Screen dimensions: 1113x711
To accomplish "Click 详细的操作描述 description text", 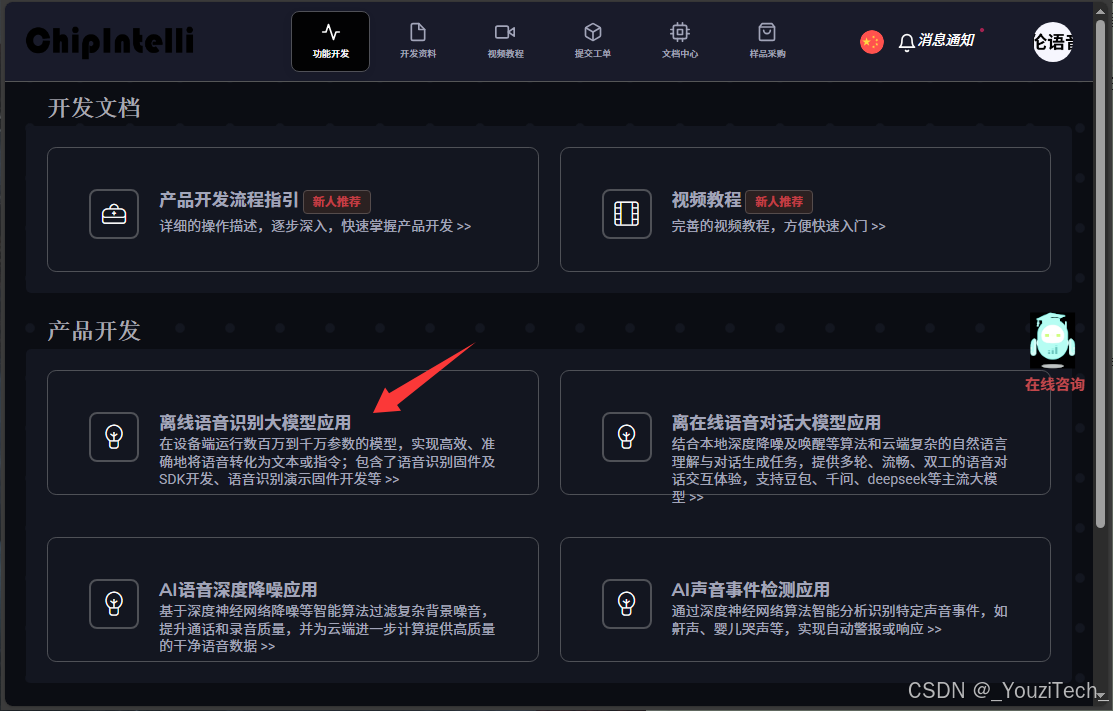I will point(315,226).
